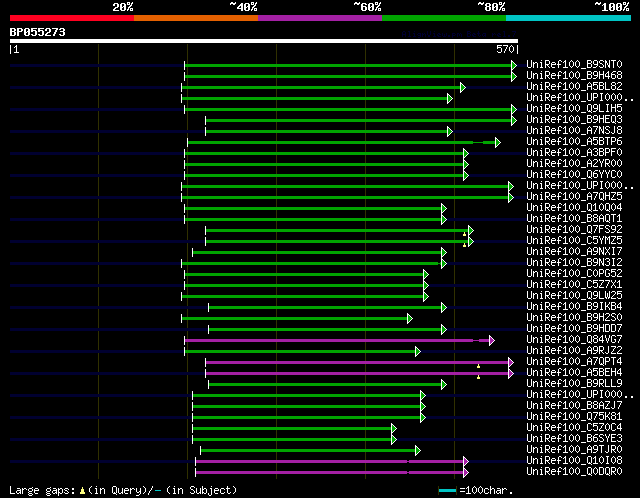Image resolution: width=640 pixels, height=498 pixels.
Task: Click the yellow gap symbol in the Large gaps legend
Action: (x=82, y=490)
